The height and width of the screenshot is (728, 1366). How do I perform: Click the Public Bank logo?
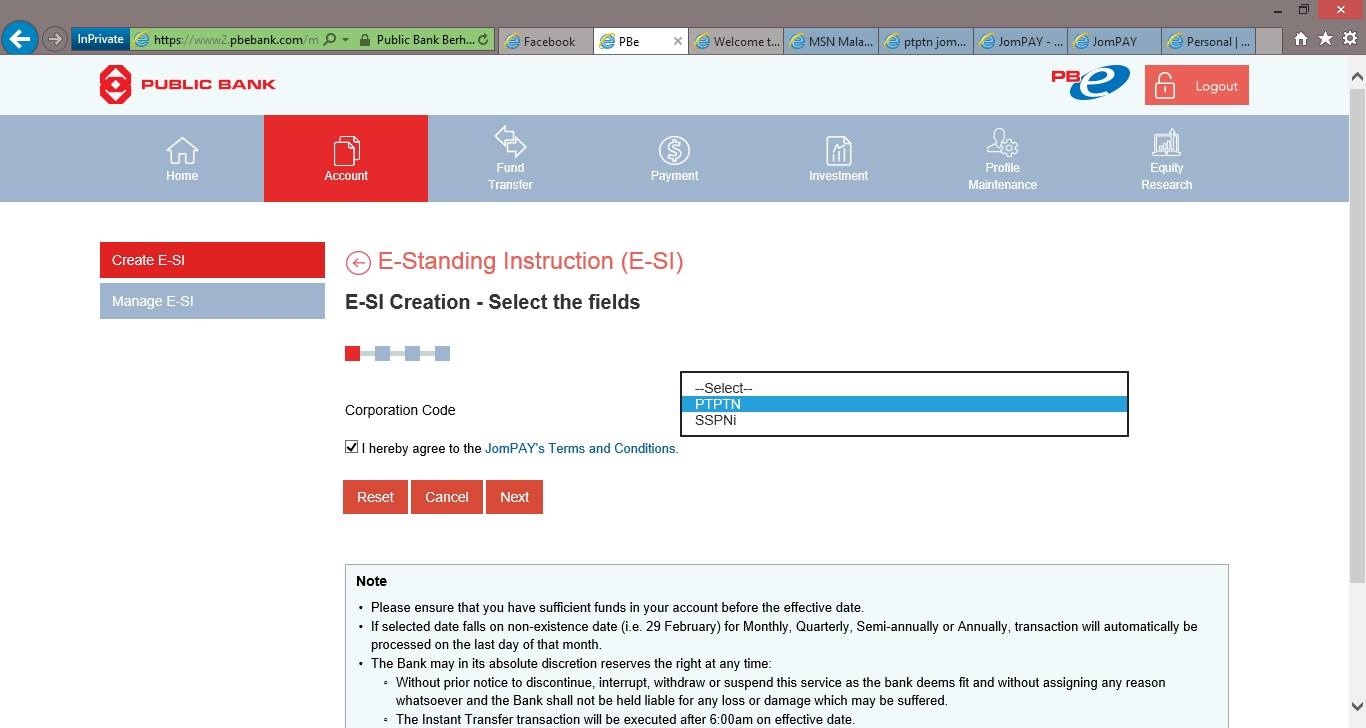pos(187,85)
